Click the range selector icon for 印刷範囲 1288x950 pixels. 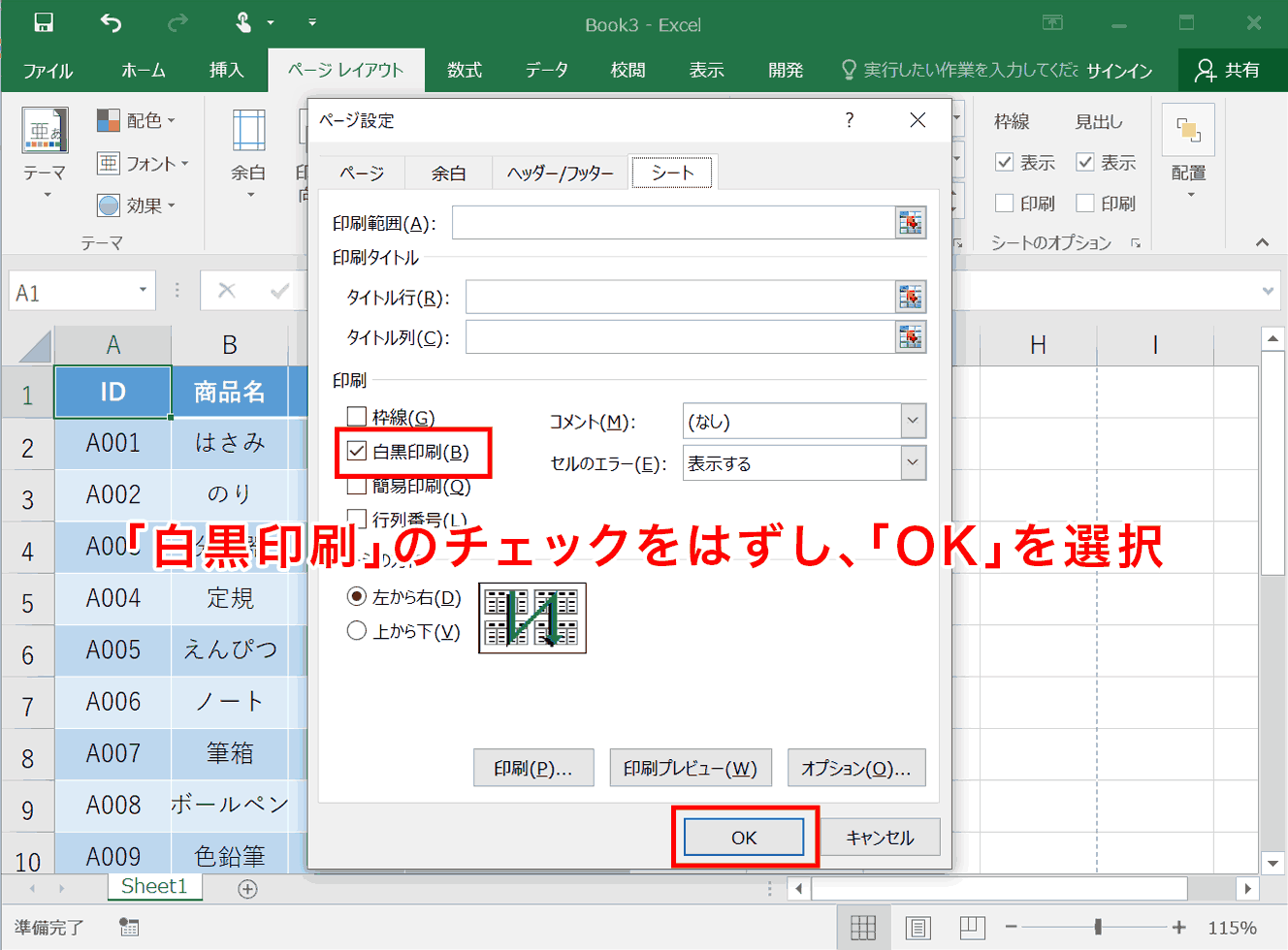[x=911, y=223]
